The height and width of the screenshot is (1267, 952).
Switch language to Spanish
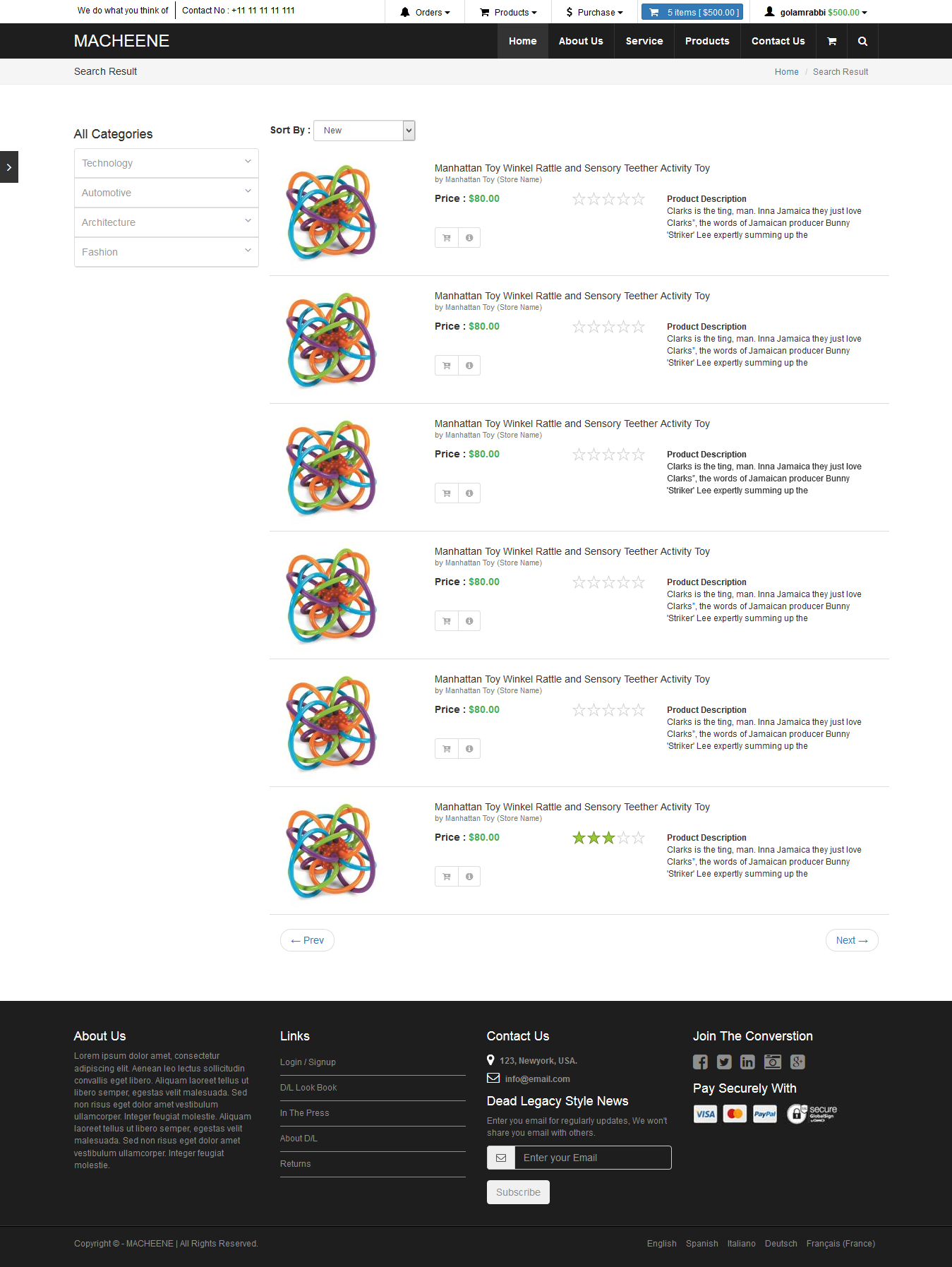coord(701,1244)
